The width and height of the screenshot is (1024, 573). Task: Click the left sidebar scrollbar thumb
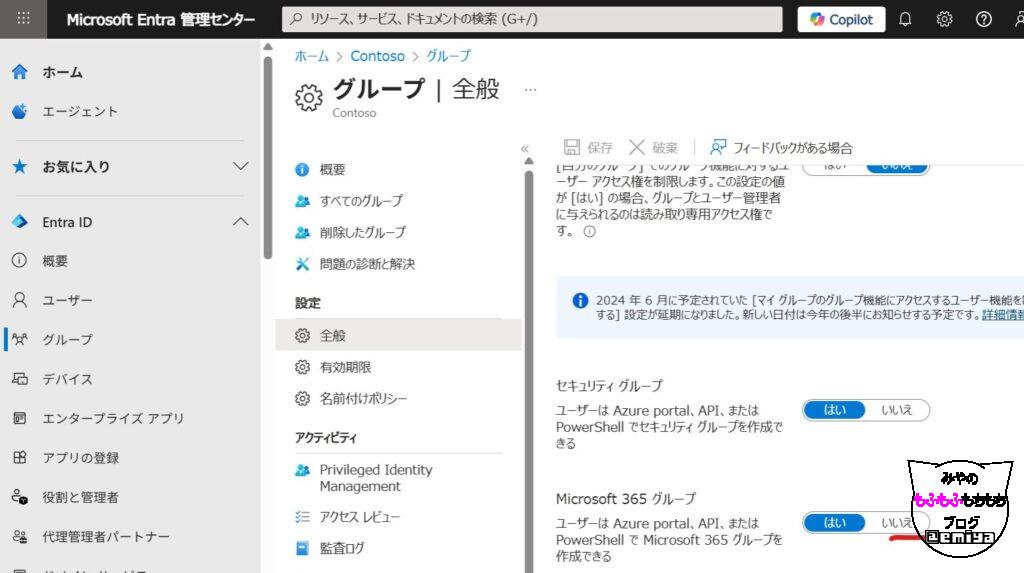pos(268,157)
